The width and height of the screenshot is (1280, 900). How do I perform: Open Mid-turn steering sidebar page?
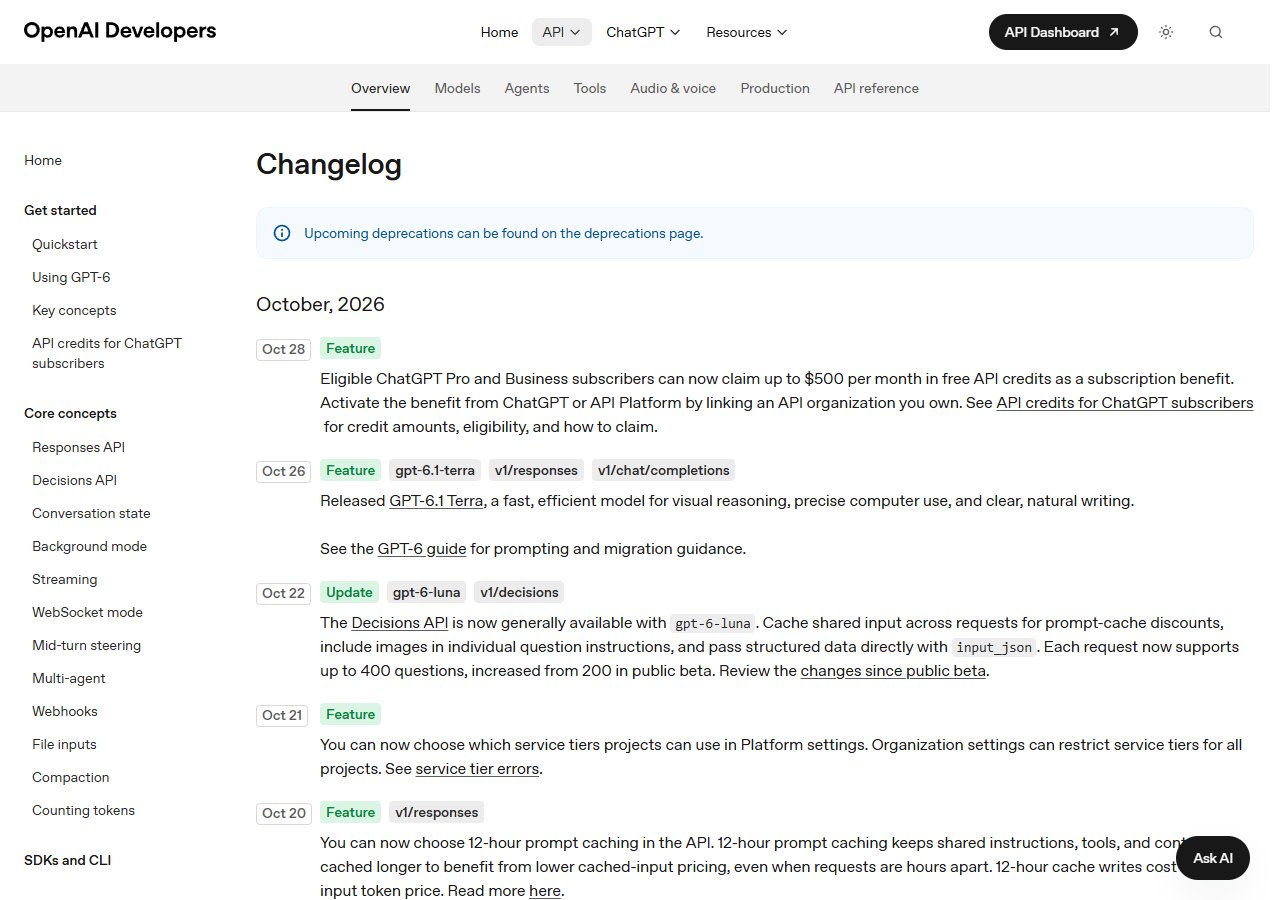coord(86,645)
